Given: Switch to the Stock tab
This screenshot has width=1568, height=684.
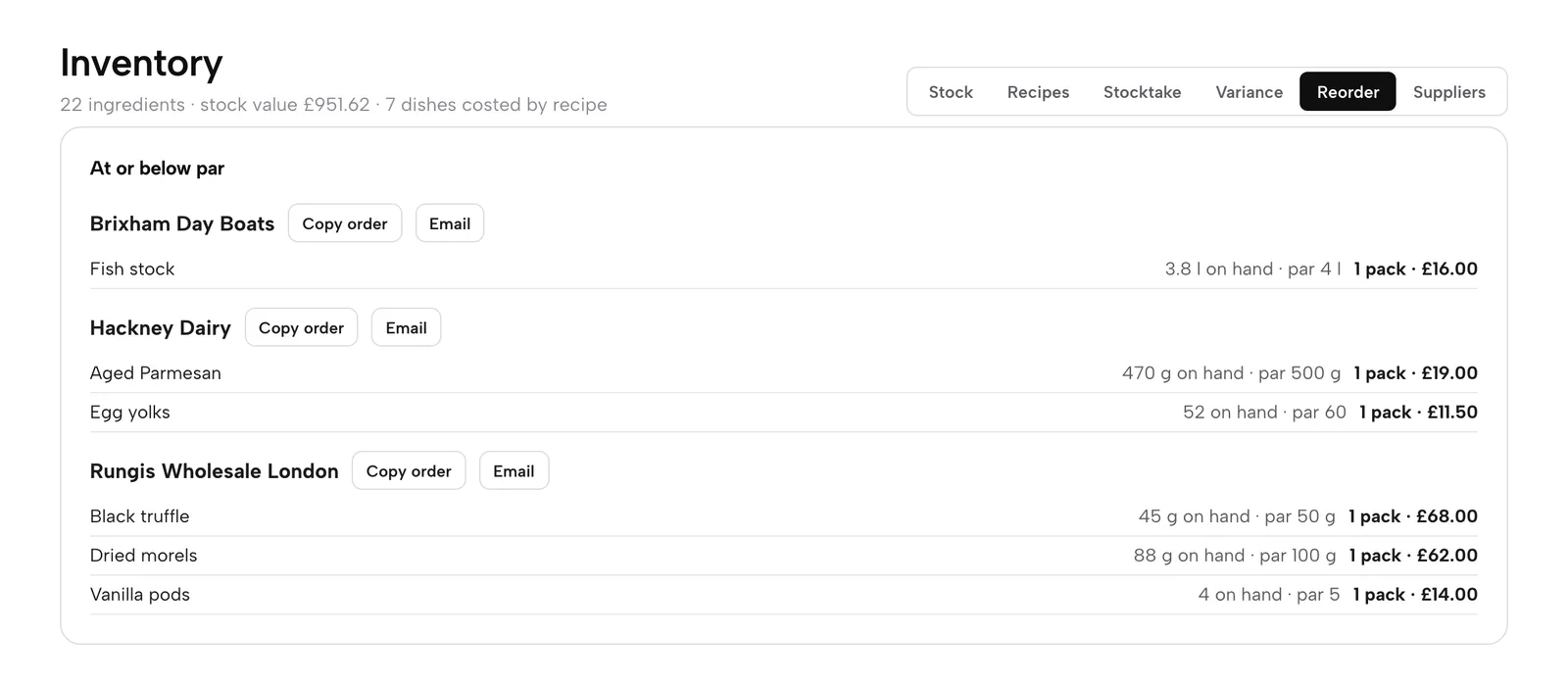Looking at the screenshot, I should pyautogui.click(x=951, y=92).
